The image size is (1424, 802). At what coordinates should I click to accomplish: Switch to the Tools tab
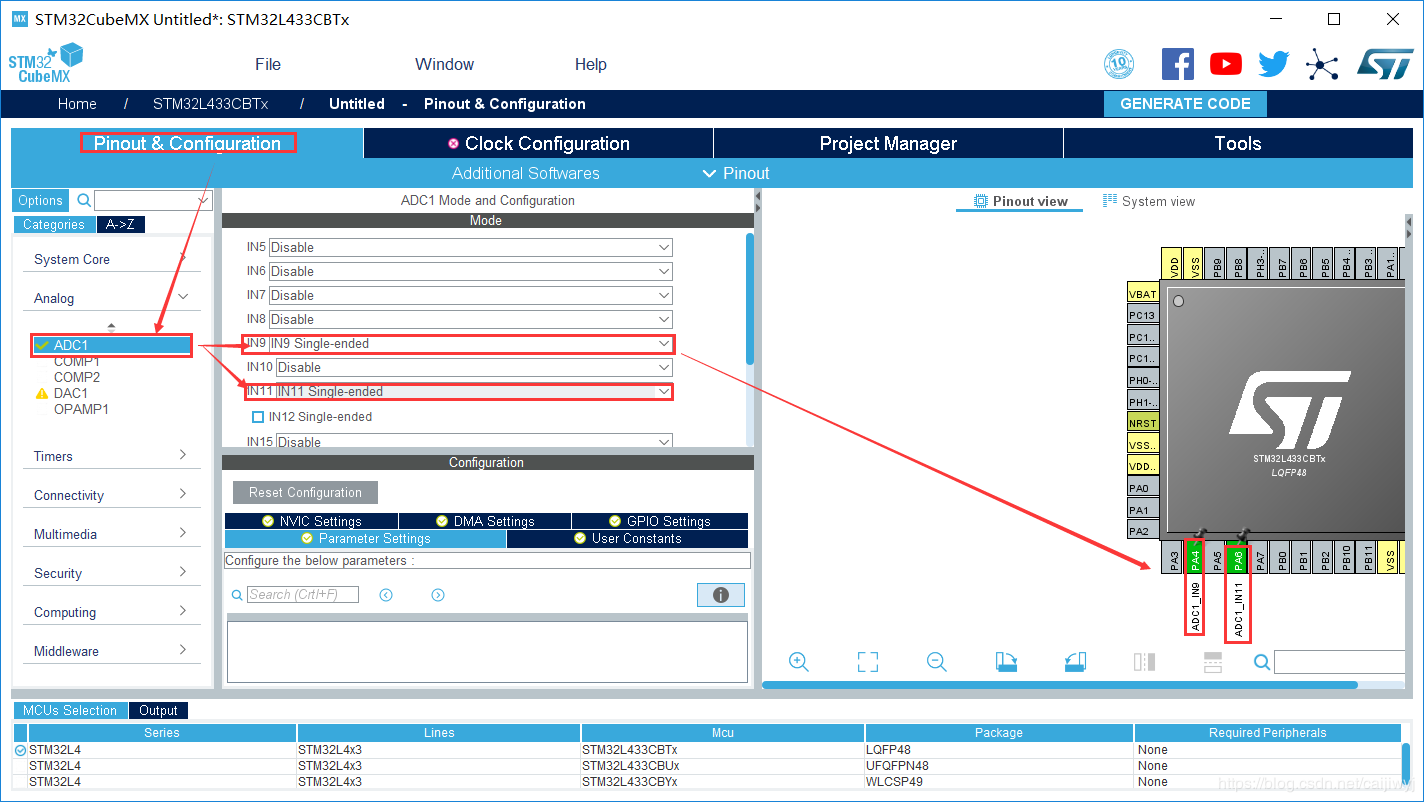1238,143
